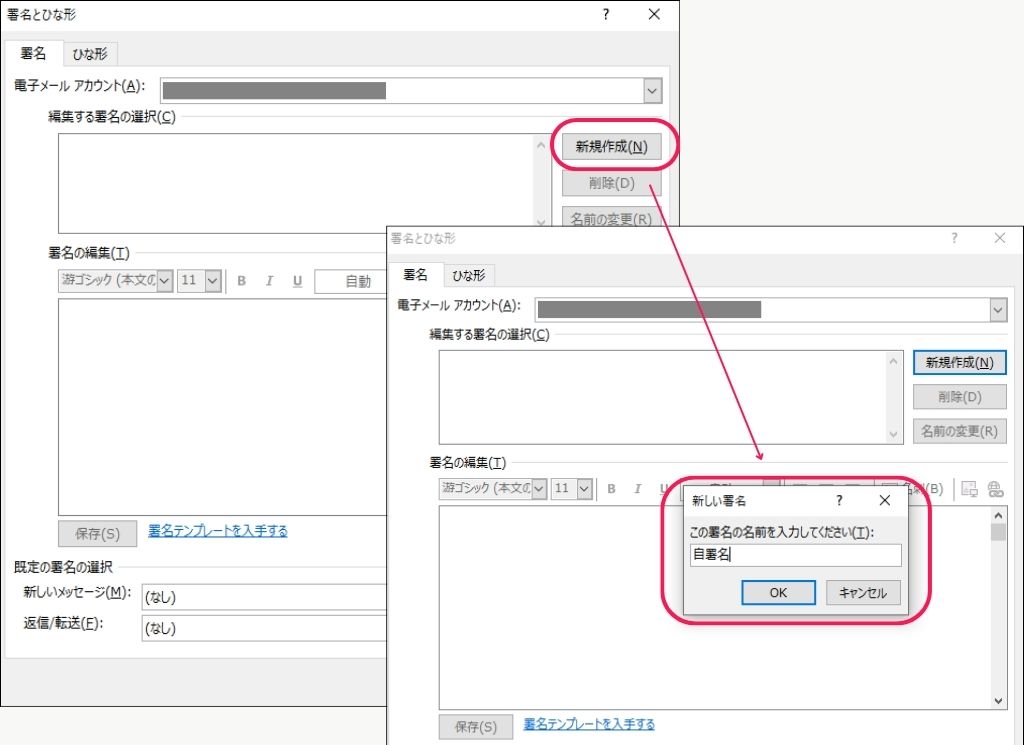Close the 新しい署名 popup dialog

point(884,500)
